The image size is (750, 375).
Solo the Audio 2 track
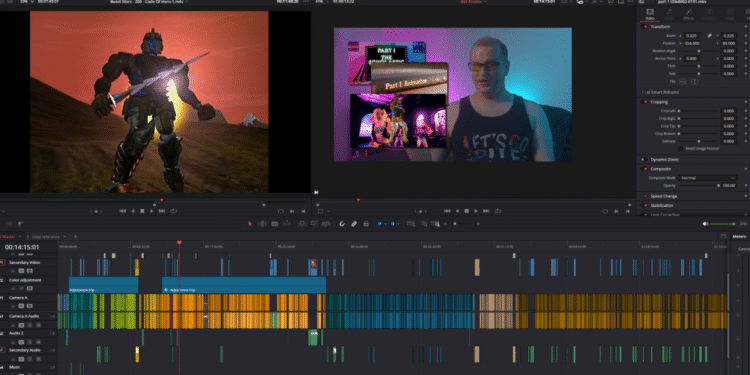click(30, 342)
